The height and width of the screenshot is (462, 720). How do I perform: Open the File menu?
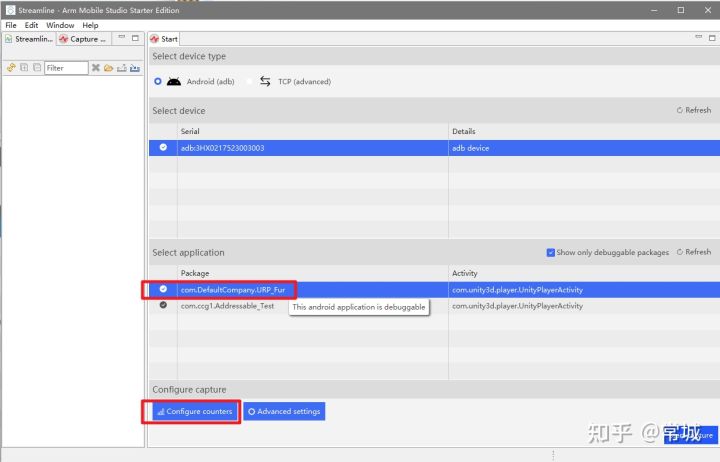(x=11, y=25)
